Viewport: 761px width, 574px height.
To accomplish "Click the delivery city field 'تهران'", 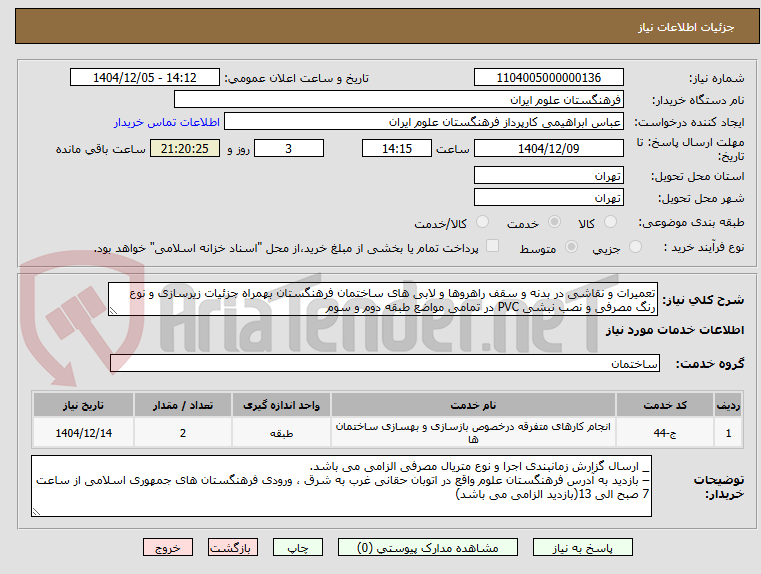I will point(548,197).
